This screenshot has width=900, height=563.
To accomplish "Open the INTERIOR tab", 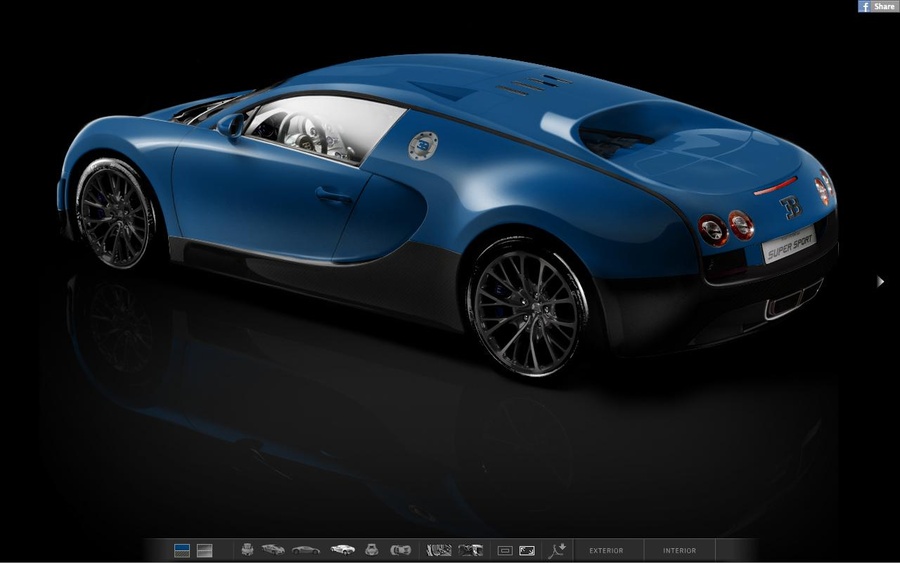I will 680,550.
